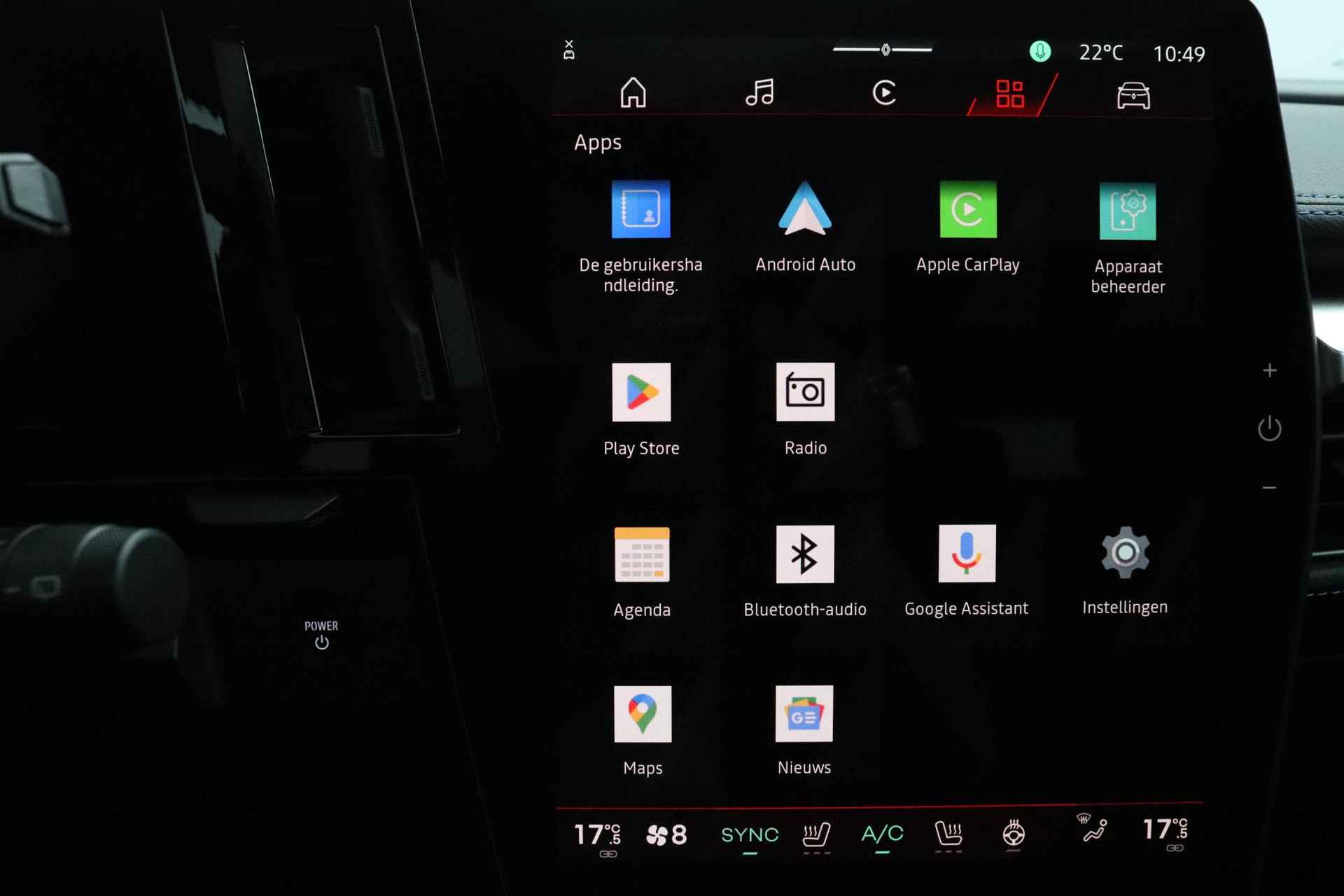This screenshot has height=896, width=1344.
Task: Adjust left temperature 17.5°C
Action: [x=598, y=834]
